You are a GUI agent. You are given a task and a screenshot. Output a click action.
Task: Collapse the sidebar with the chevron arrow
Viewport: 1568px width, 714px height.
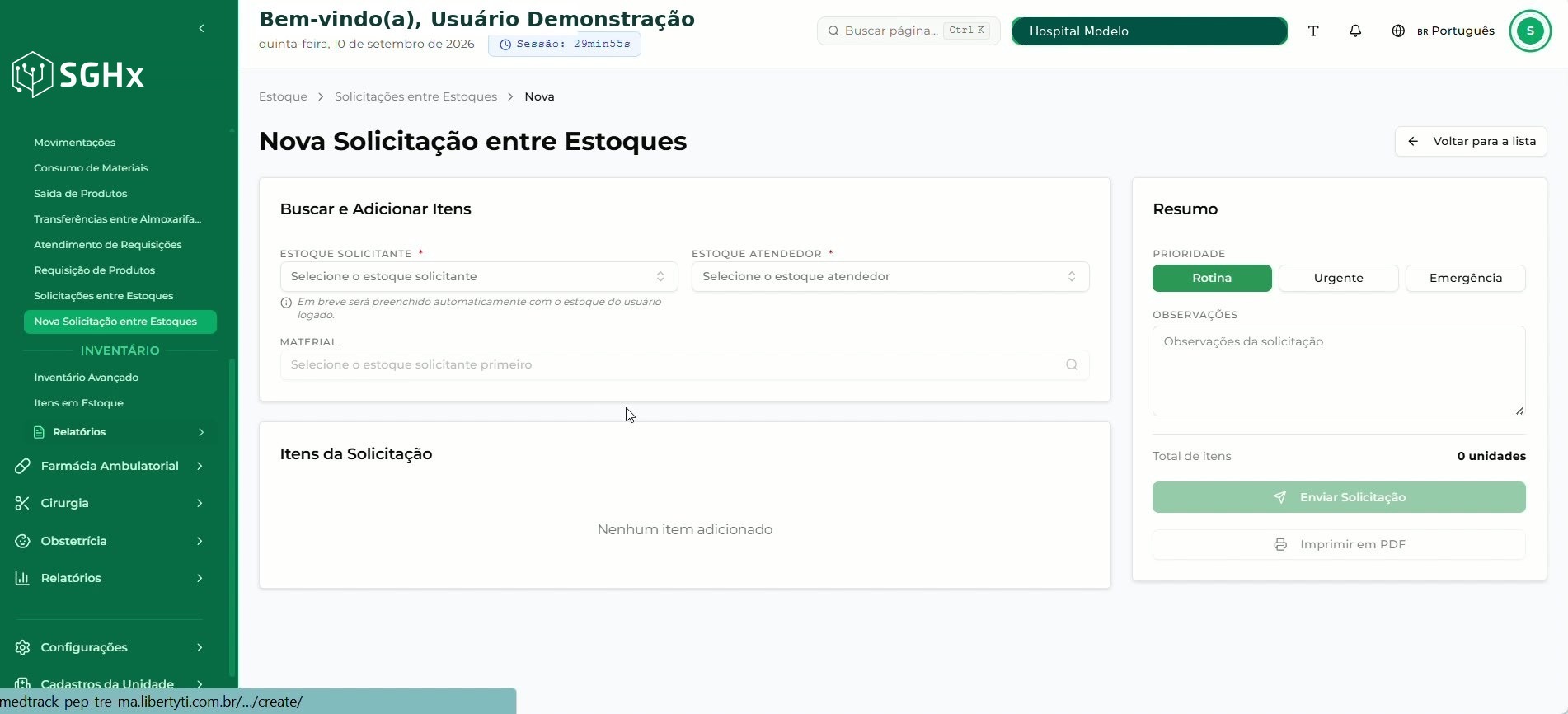pyautogui.click(x=201, y=29)
